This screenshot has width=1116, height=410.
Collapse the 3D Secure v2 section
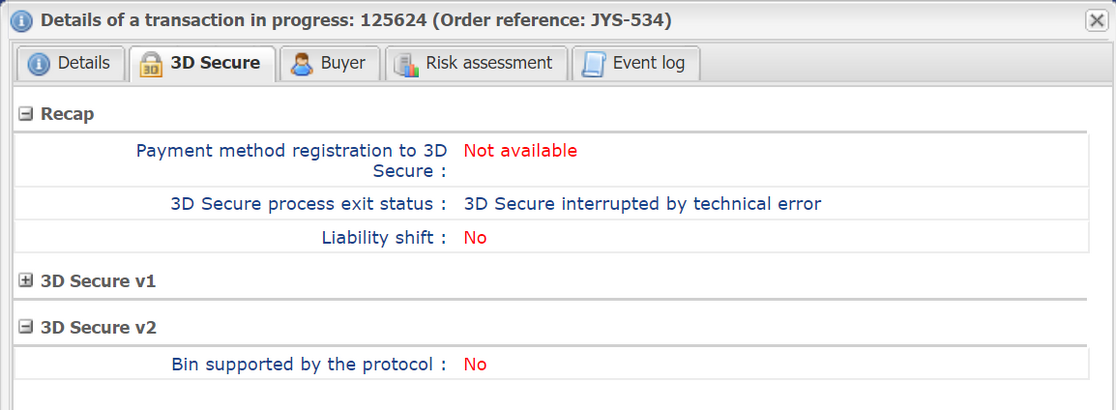(x=26, y=327)
